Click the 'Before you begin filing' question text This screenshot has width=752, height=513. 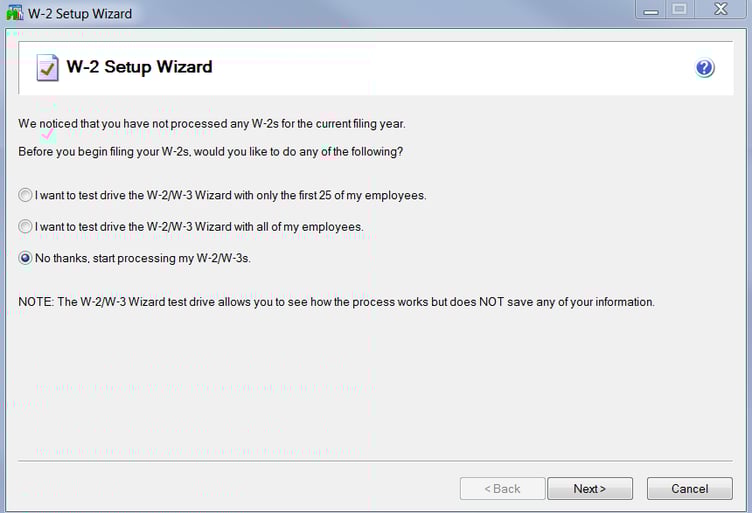tap(217, 151)
